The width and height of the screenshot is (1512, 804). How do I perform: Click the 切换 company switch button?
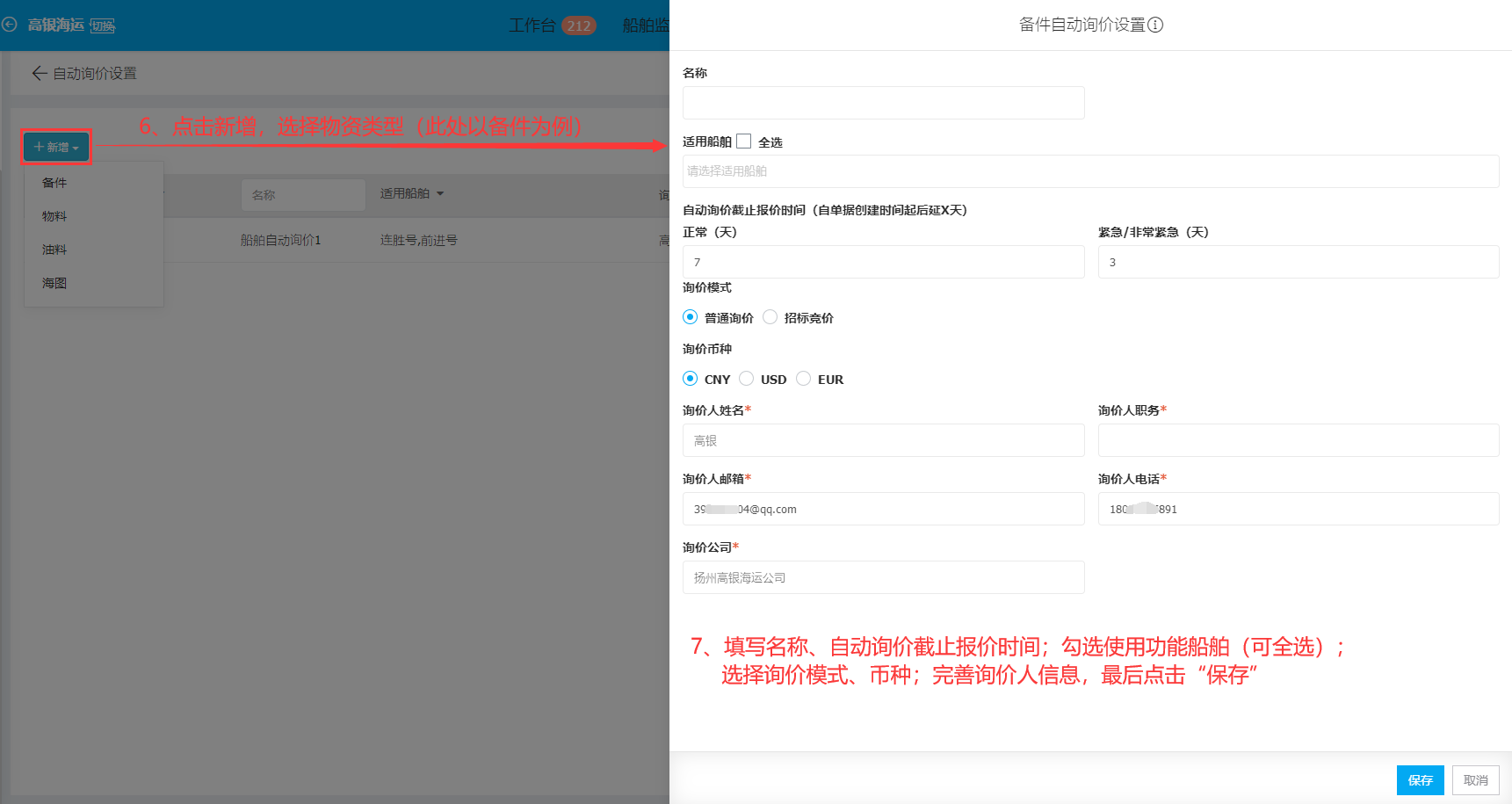coord(103,26)
